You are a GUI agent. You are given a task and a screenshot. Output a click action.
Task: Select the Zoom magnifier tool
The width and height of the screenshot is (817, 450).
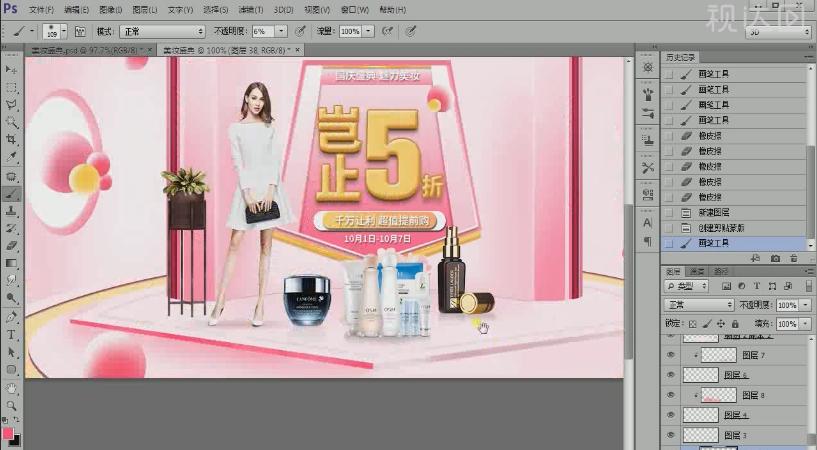11,406
